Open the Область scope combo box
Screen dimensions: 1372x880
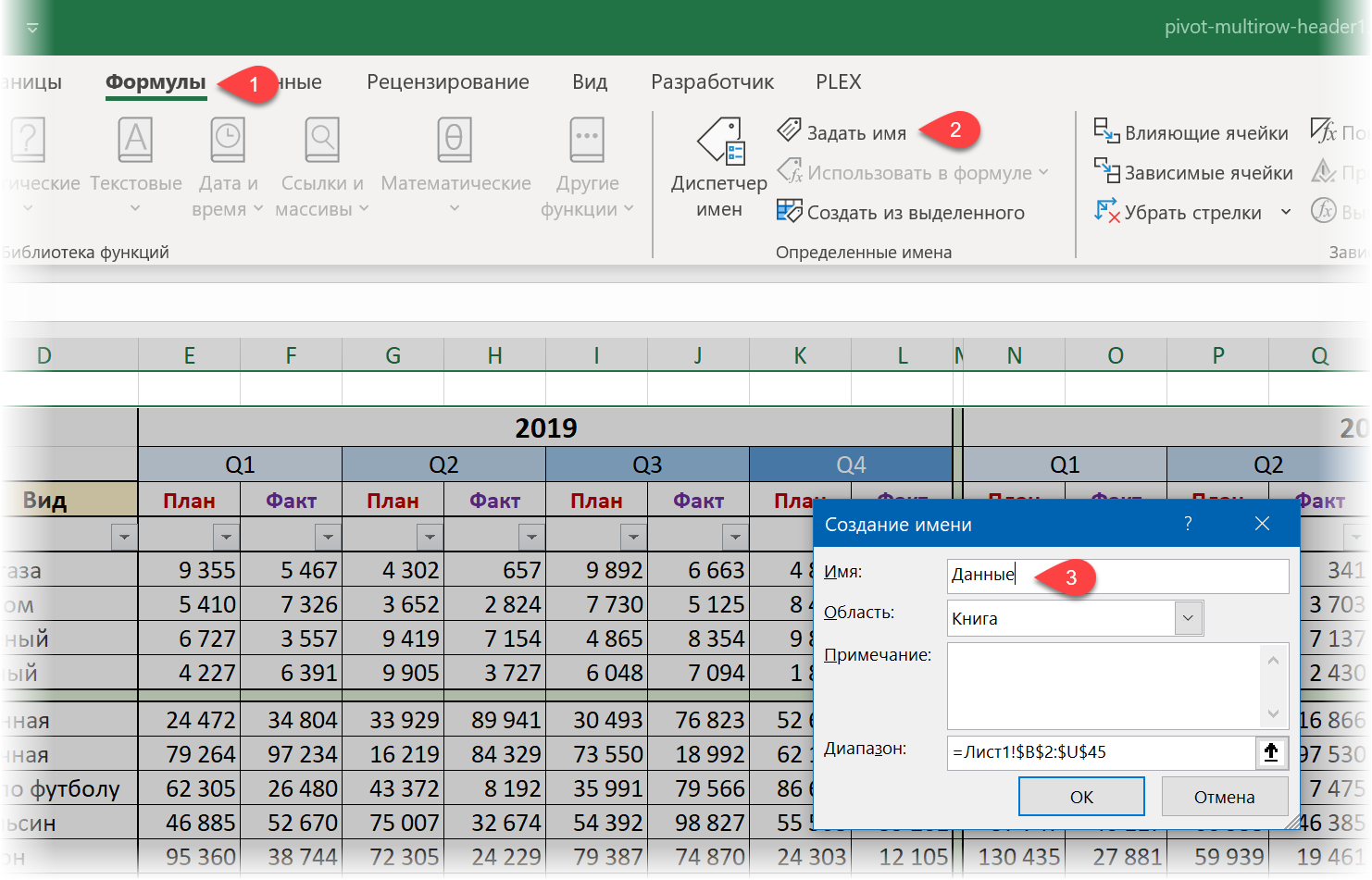pos(1075,618)
